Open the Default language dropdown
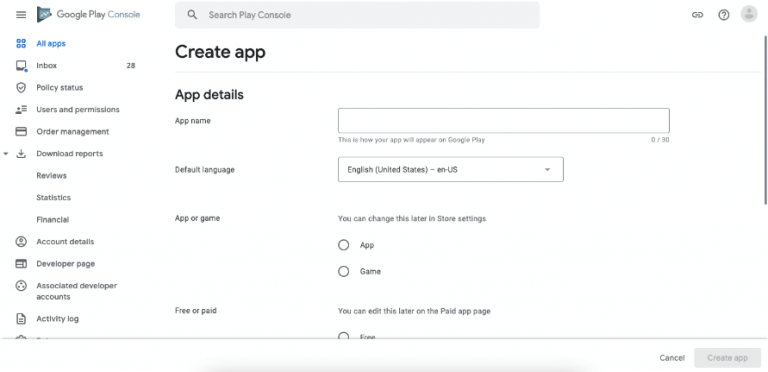 coord(451,169)
